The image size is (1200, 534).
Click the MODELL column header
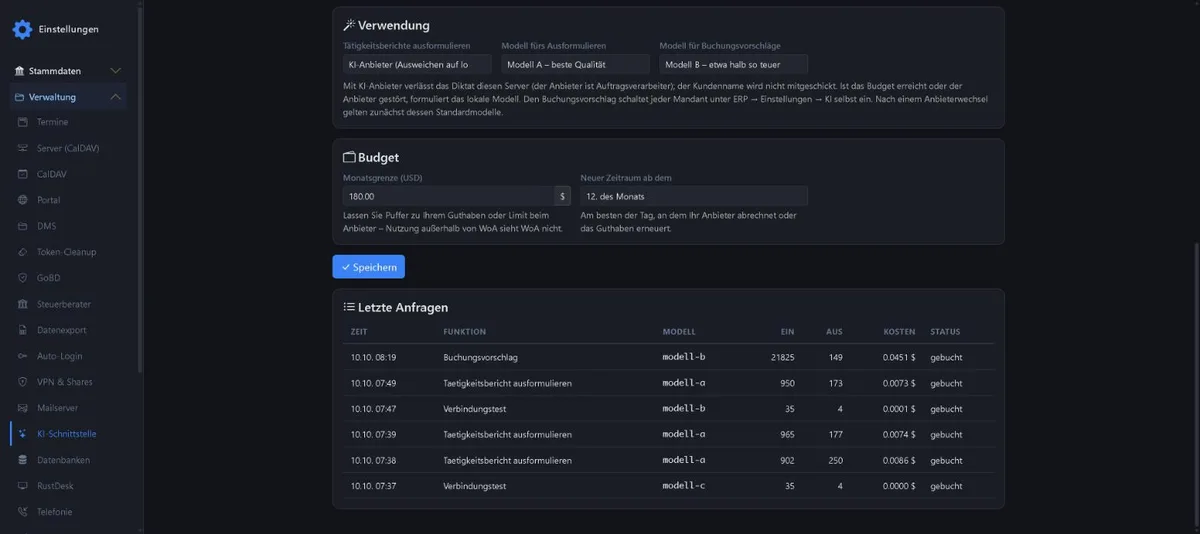679,331
